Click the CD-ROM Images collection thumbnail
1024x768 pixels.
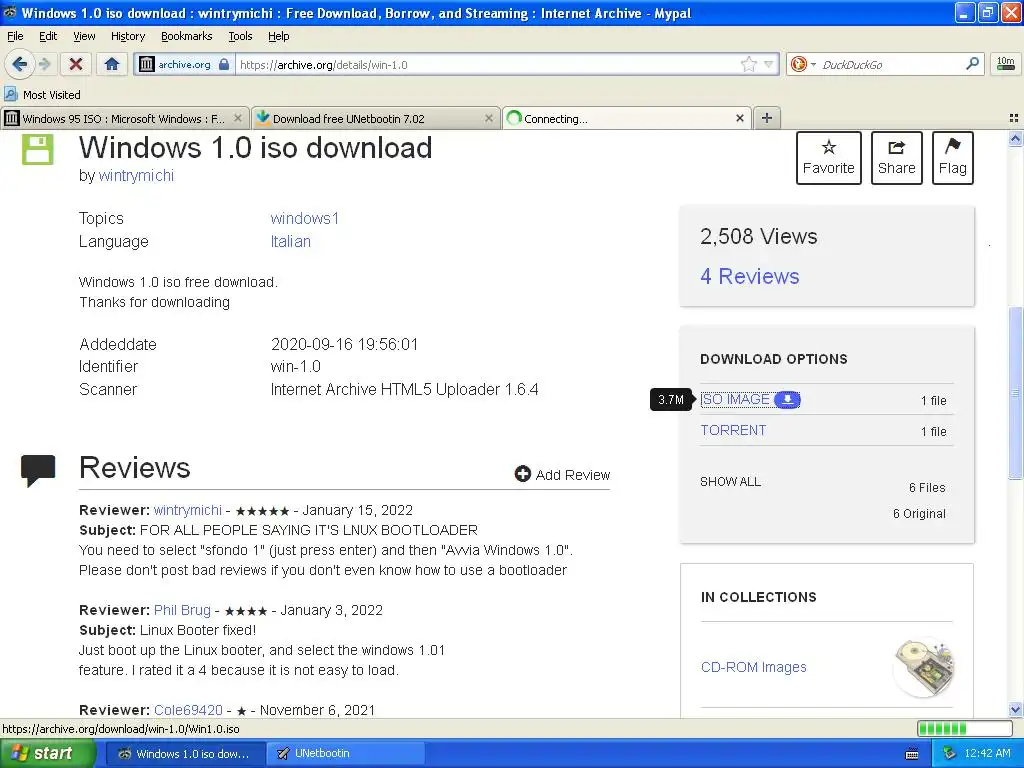click(923, 667)
